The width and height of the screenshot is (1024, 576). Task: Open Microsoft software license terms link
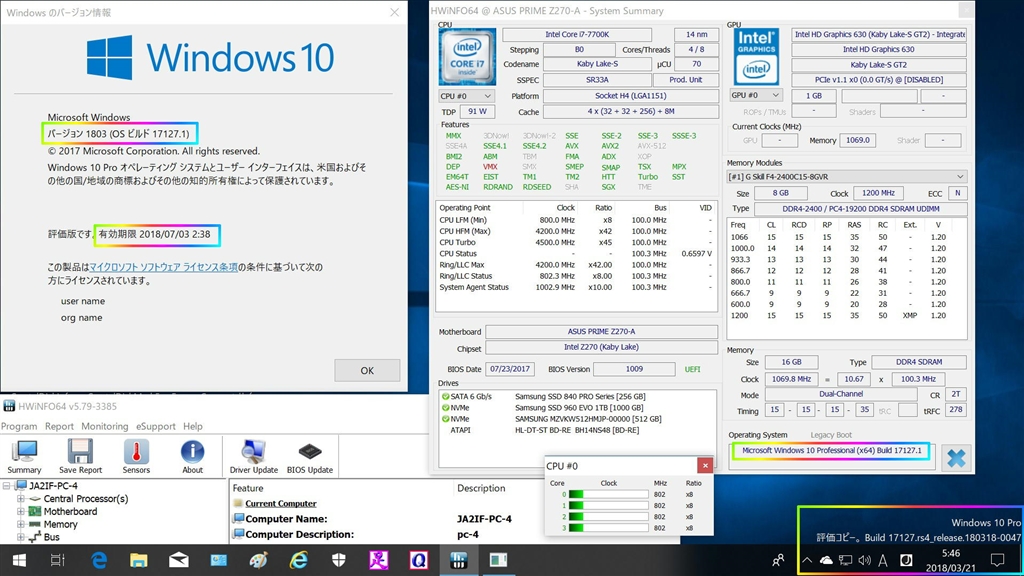pyautogui.click(x=164, y=267)
